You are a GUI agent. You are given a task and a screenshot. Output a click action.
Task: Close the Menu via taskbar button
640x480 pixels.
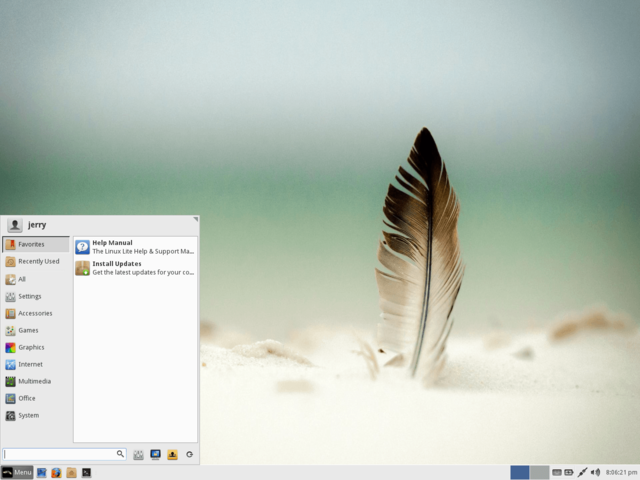click(x=17, y=473)
